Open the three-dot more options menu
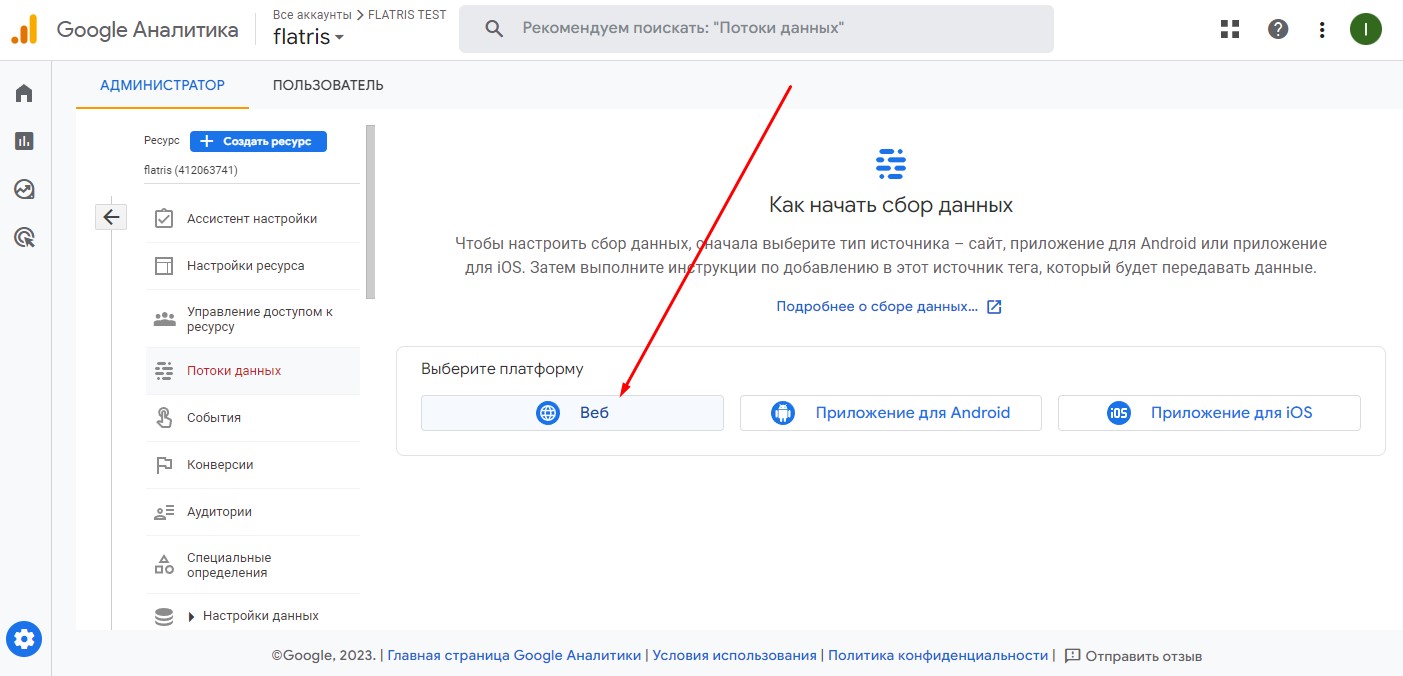 click(1322, 29)
